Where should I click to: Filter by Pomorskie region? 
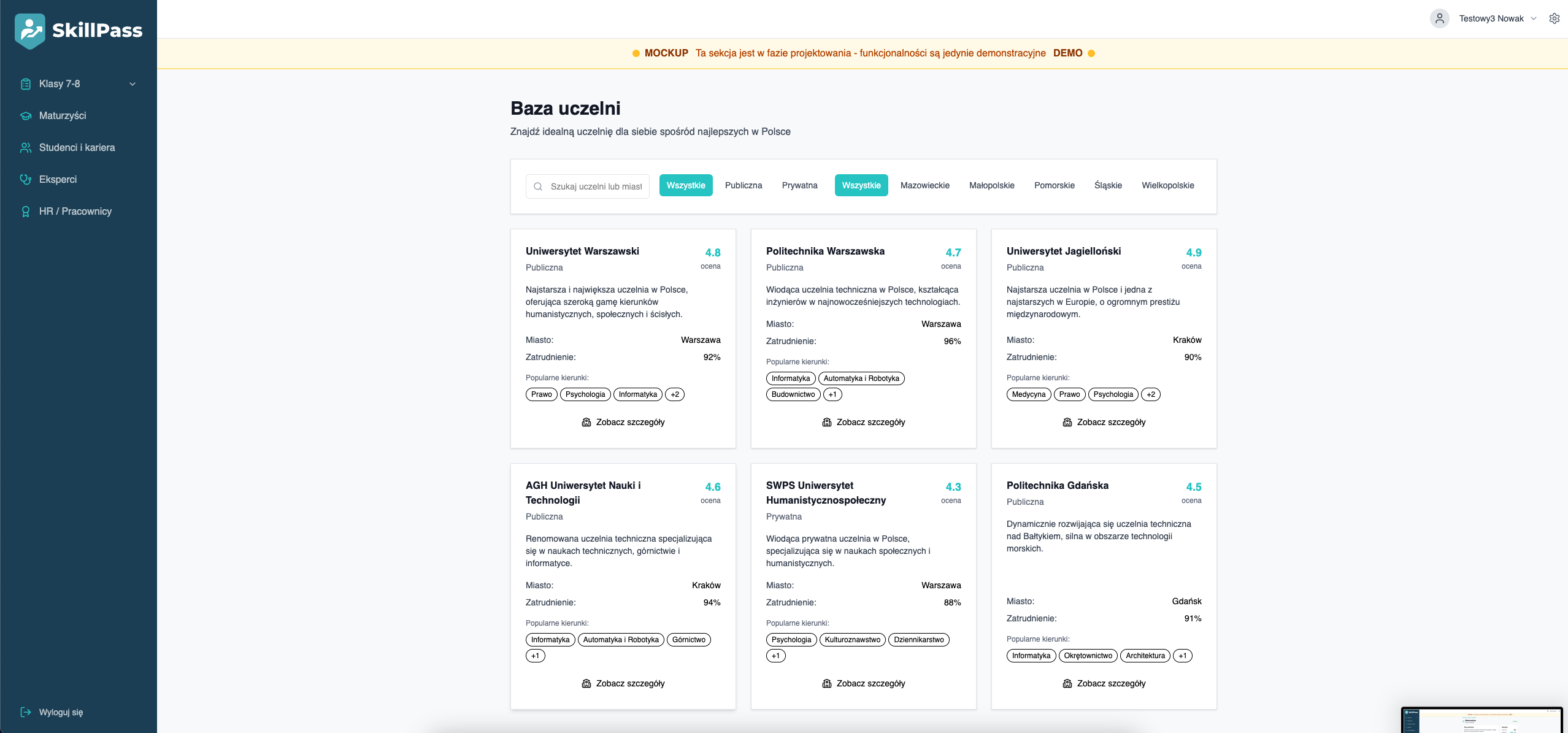[x=1054, y=185]
